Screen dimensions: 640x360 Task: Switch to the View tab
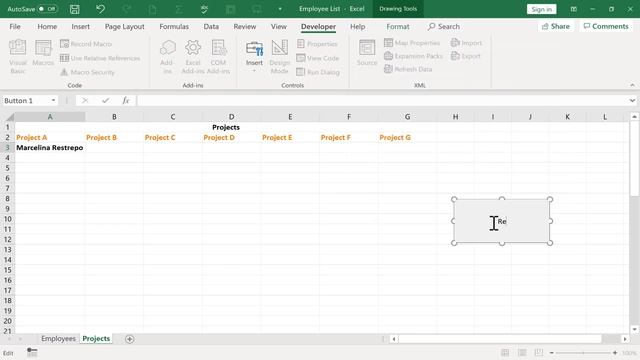pyautogui.click(x=278, y=27)
